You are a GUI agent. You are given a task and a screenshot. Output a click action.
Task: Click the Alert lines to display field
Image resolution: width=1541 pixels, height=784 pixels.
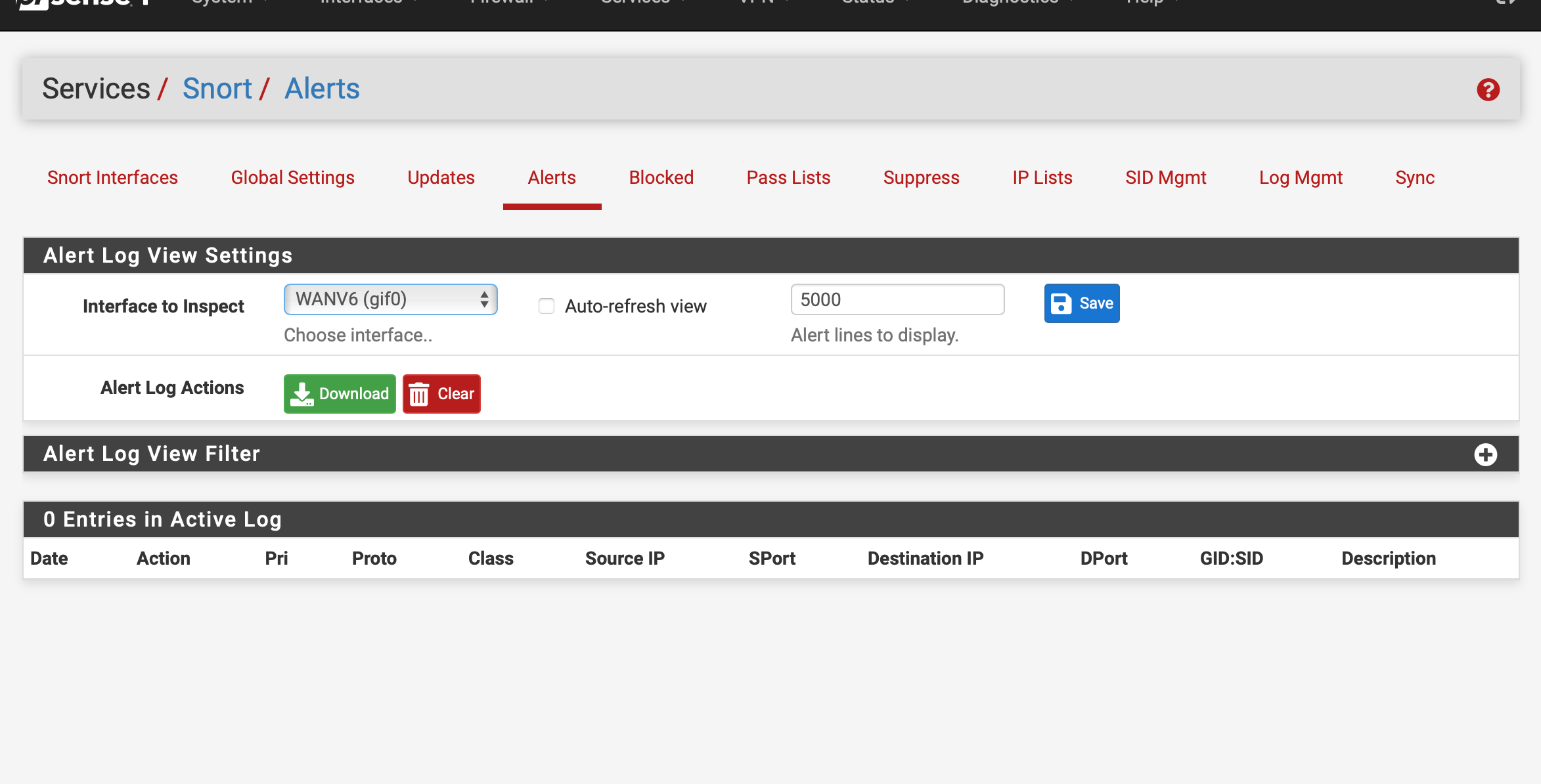tap(897, 299)
